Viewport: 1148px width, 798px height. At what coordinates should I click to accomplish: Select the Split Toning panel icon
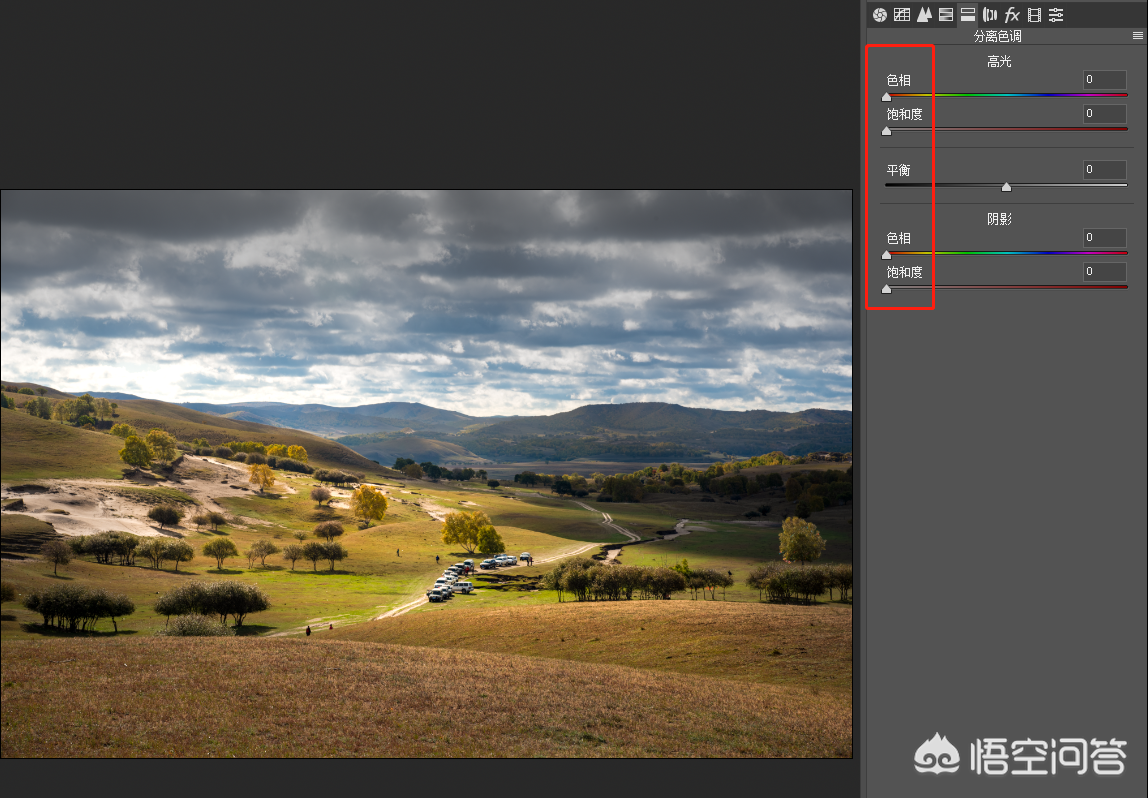pyautogui.click(x=968, y=15)
